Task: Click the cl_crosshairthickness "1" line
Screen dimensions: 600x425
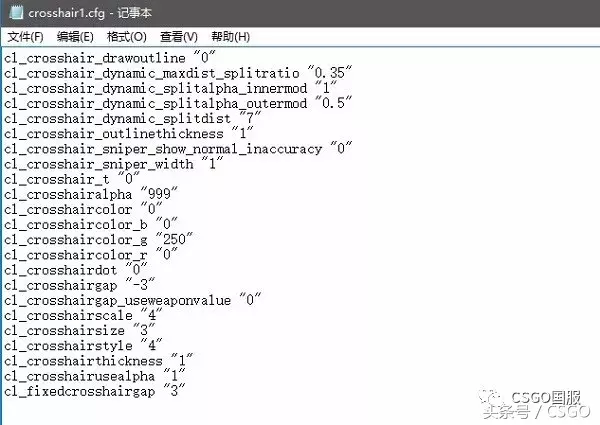Action: tap(99, 361)
